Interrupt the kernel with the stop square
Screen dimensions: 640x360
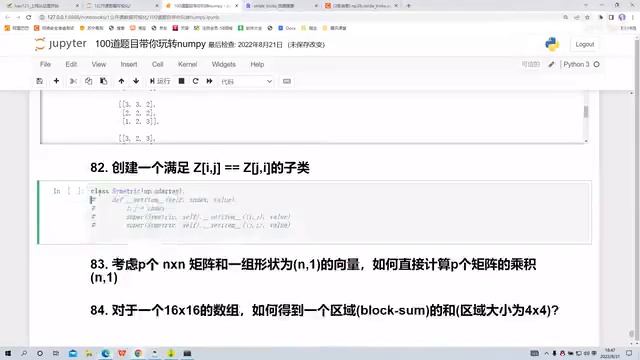tap(181, 81)
